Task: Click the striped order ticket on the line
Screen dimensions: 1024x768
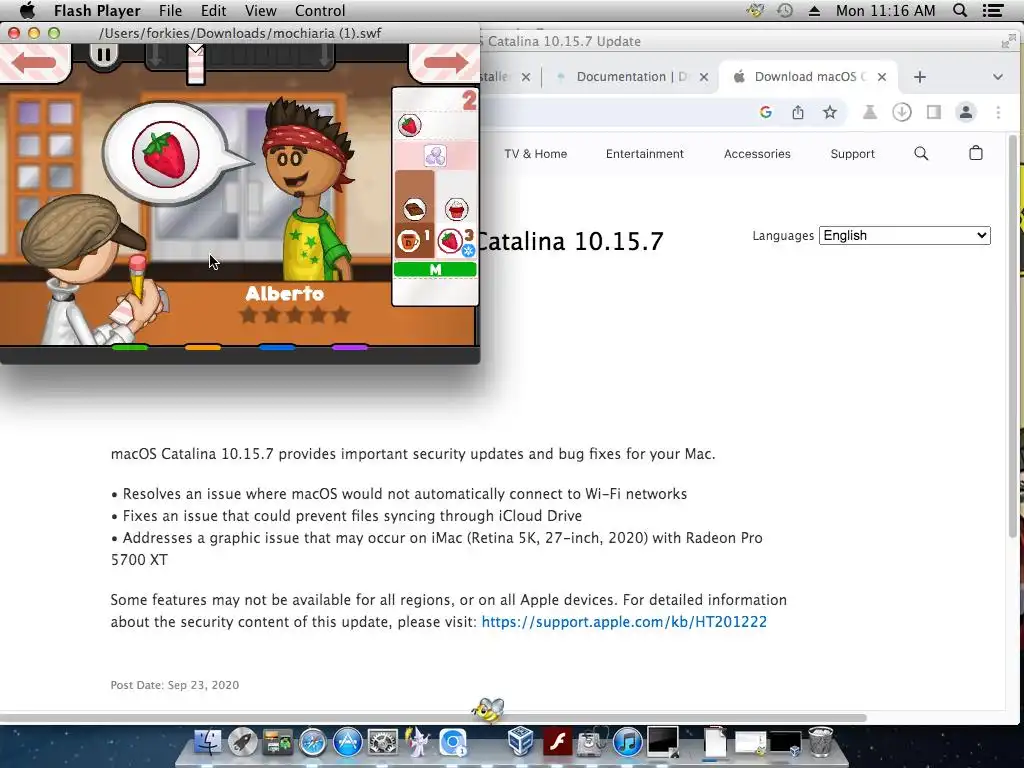Action: point(195,64)
